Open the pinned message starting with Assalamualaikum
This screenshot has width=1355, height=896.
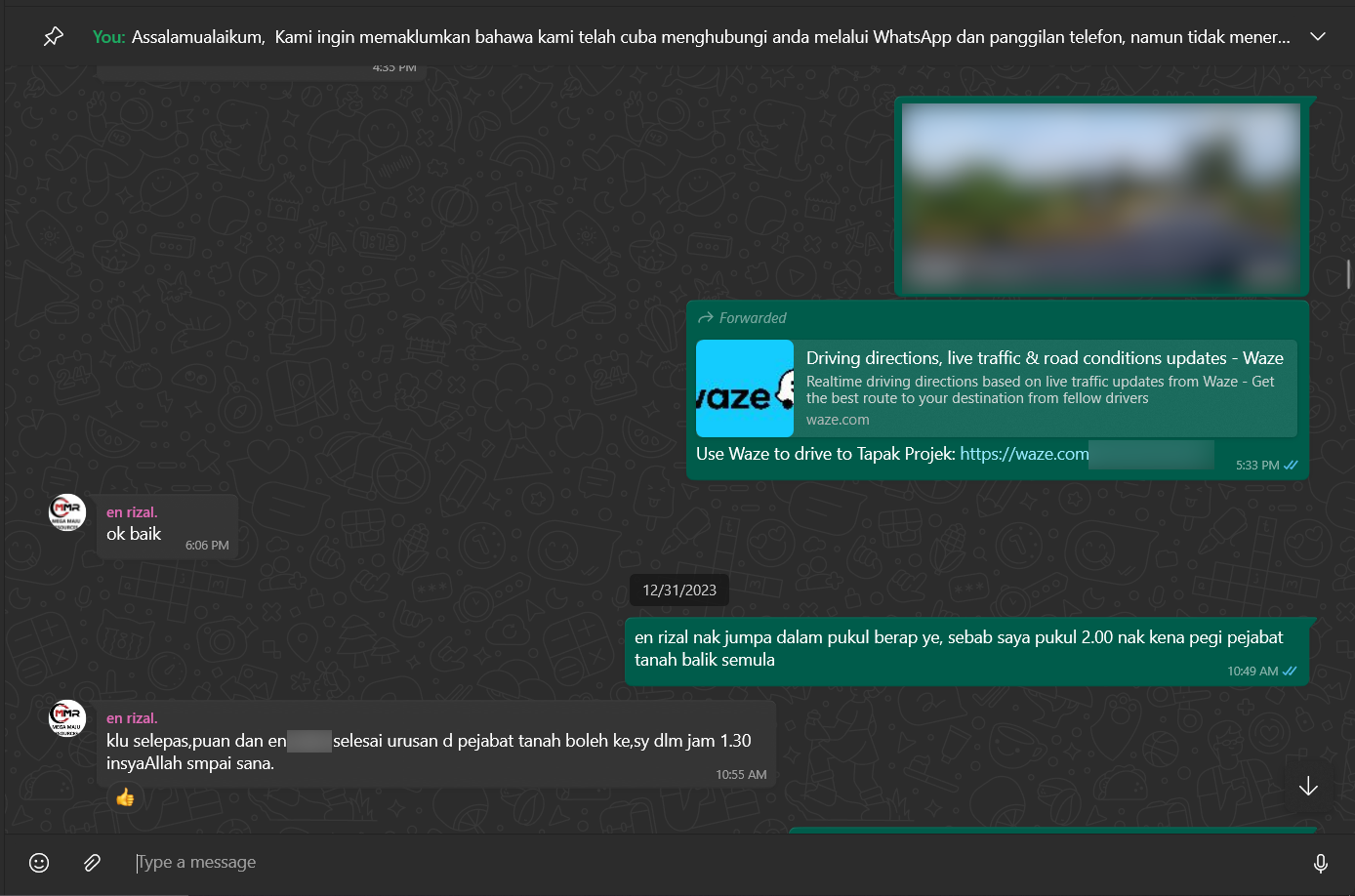tap(691, 37)
